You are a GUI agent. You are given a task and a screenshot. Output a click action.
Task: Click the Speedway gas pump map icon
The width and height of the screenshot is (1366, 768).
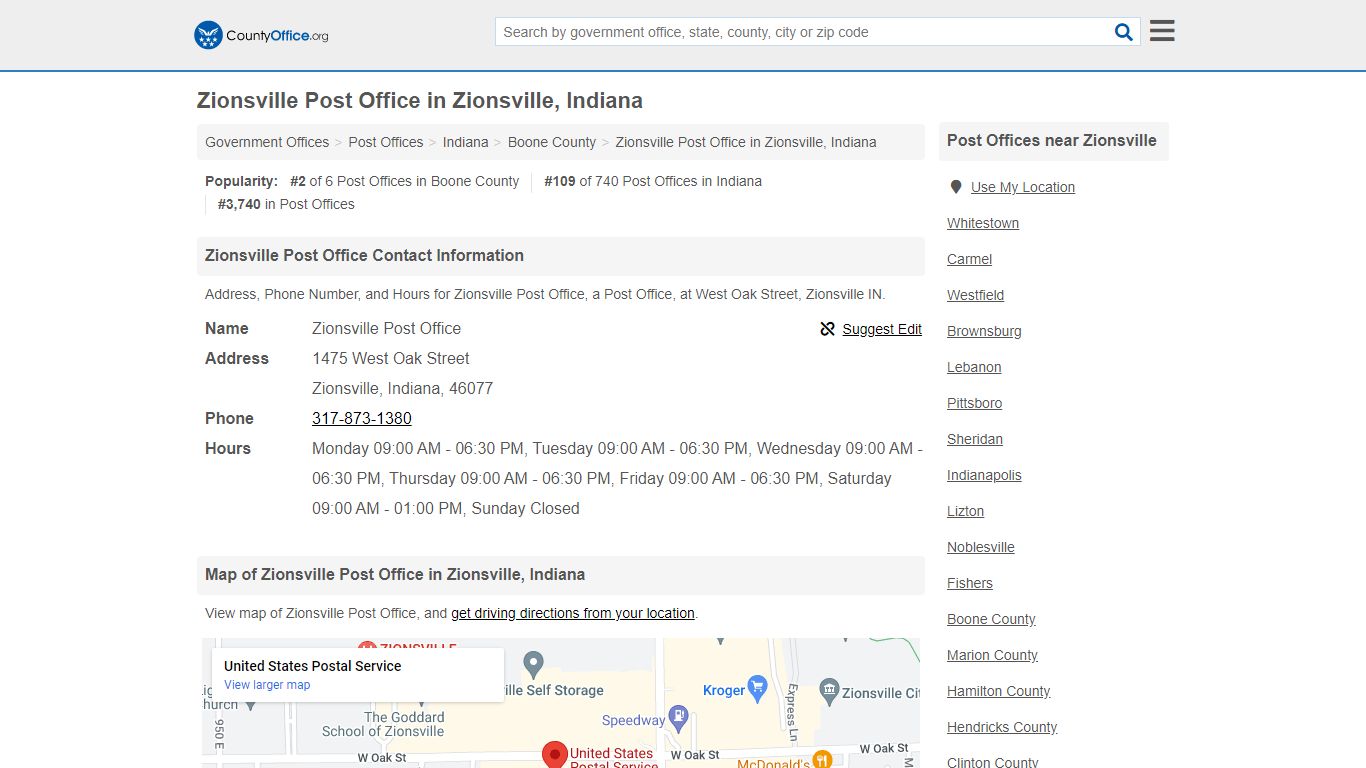tap(679, 718)
